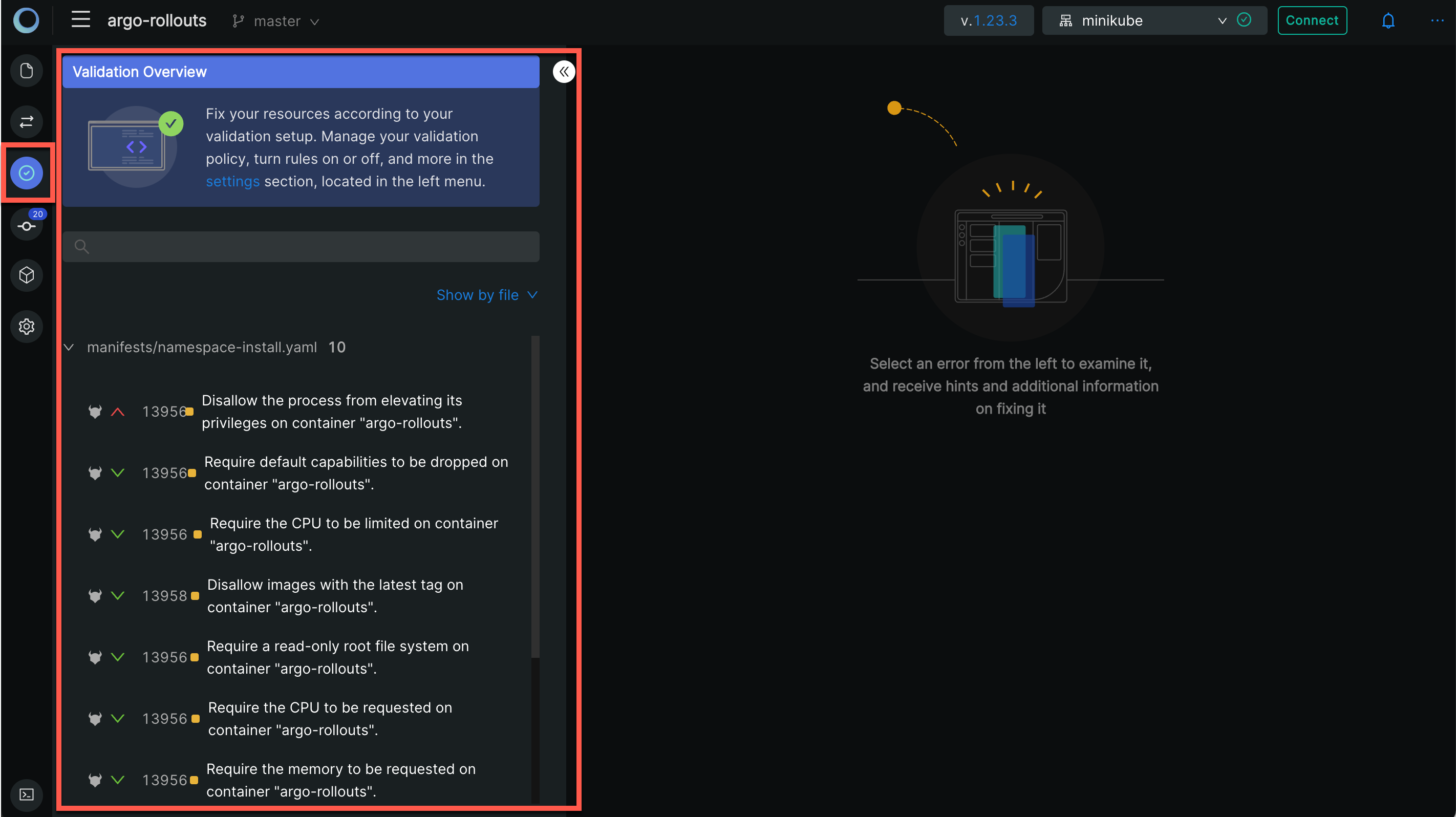Expand the "CPU to be limited" chevron
Image resolution: width=1456 pixels, height=817 pixels.
pos(118,534)
